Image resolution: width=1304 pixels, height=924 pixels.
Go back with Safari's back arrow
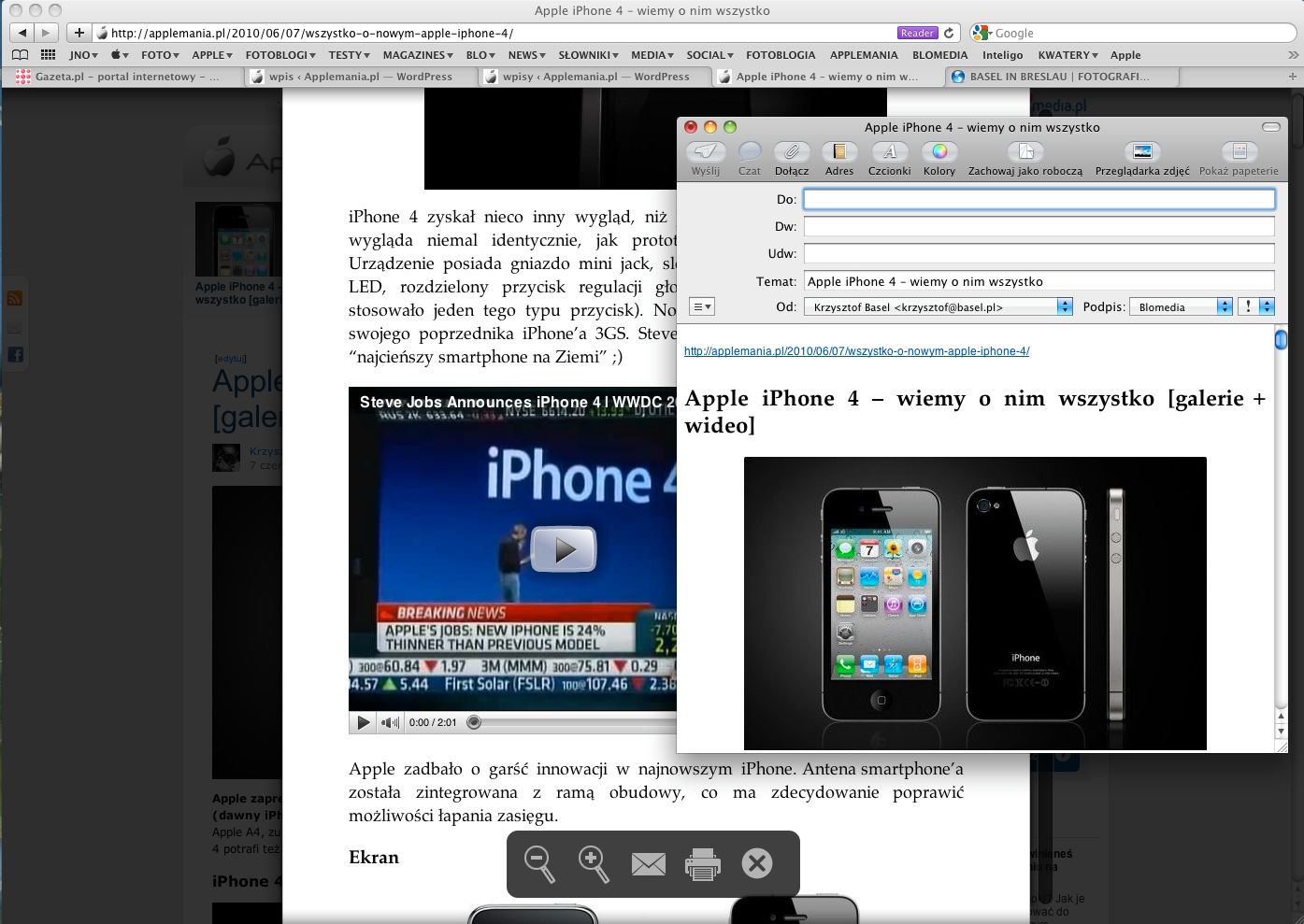[21, 33]
